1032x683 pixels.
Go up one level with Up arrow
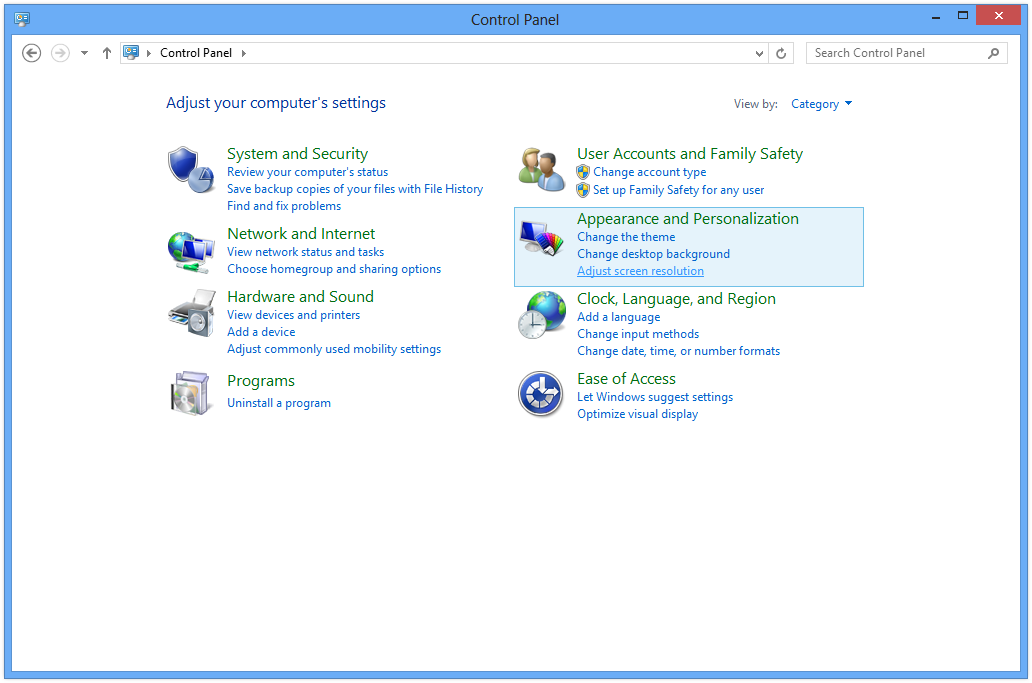coord(107,53)
